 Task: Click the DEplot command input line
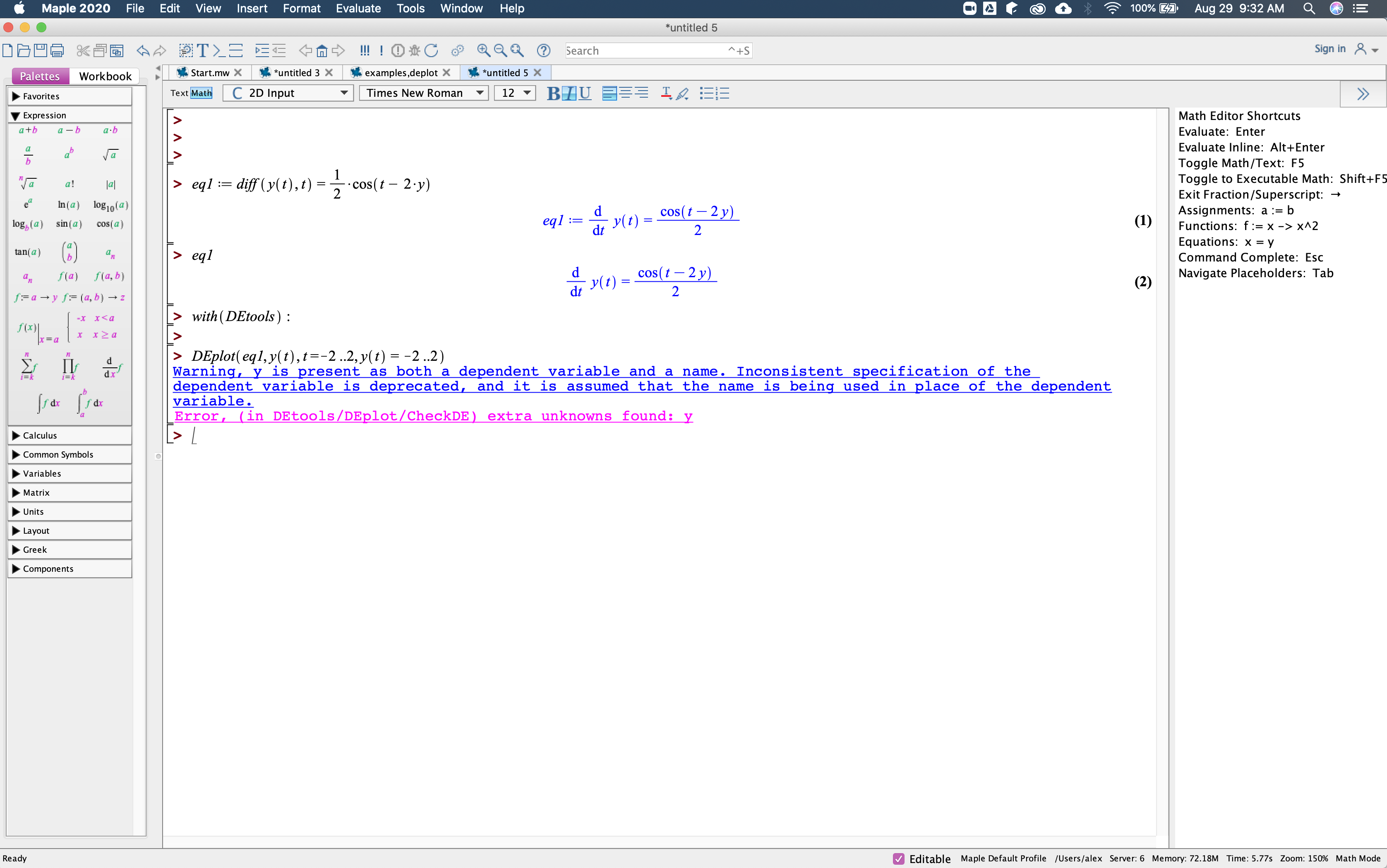pos(317,357)
